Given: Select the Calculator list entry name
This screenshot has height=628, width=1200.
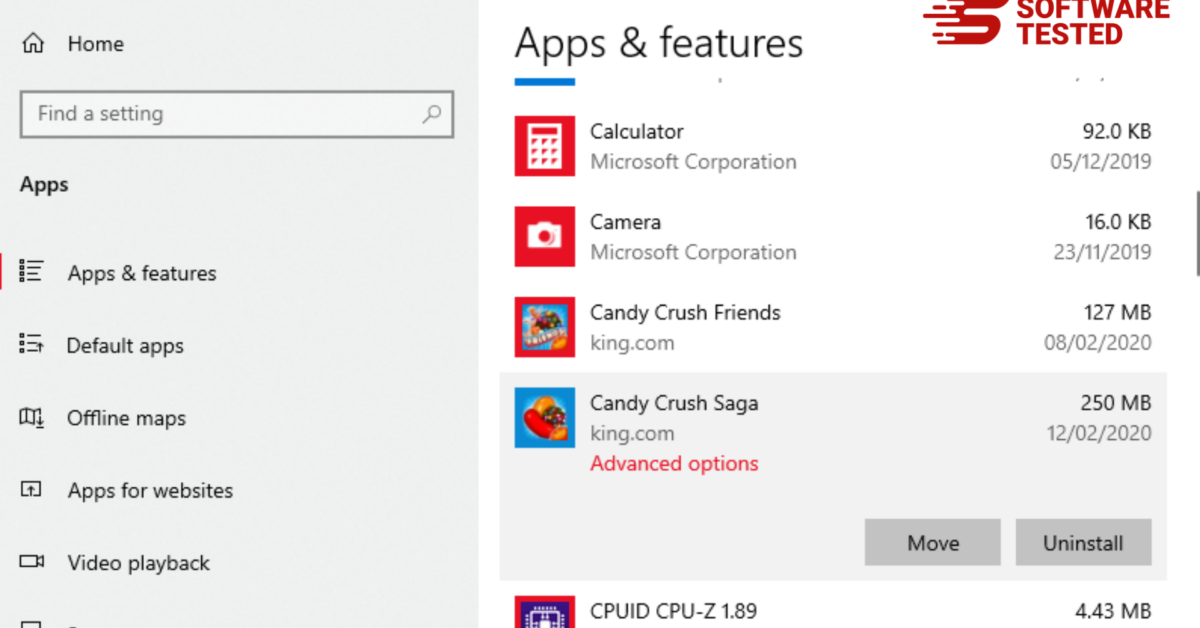Looking at the screenshot, I should [x=636, y=132].
